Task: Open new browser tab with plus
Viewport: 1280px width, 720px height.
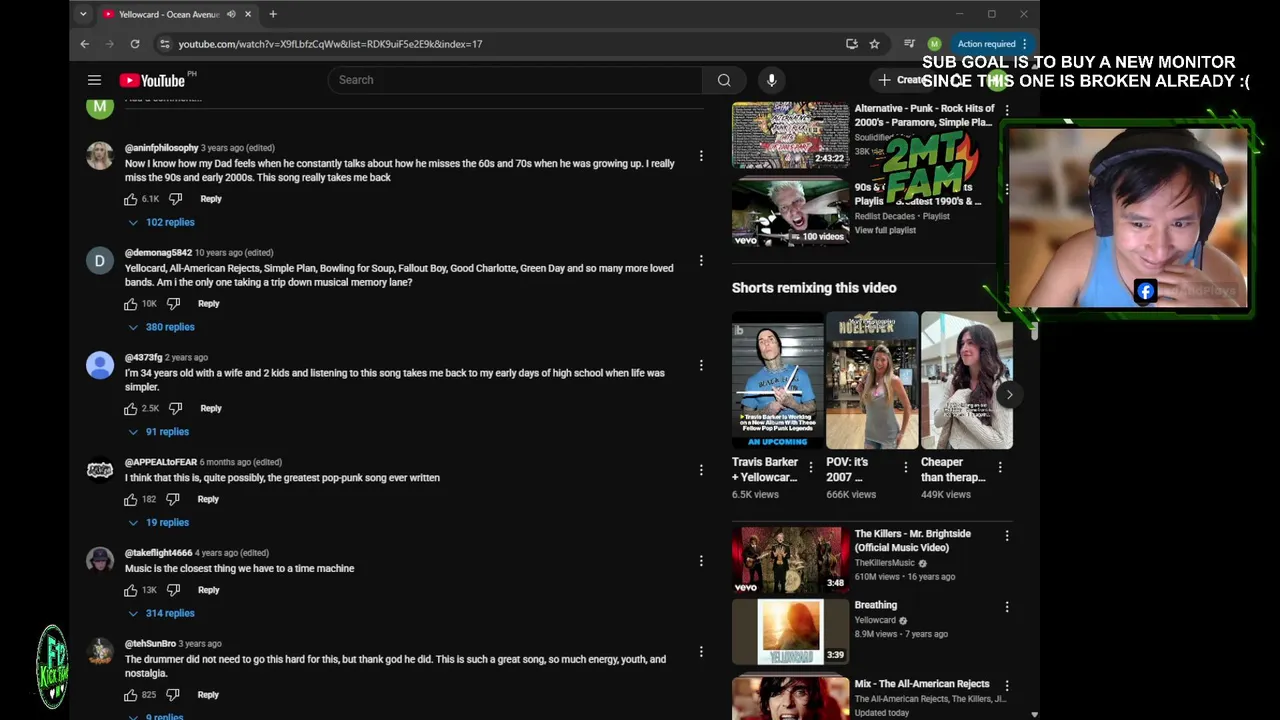Action: coord(273,14)
